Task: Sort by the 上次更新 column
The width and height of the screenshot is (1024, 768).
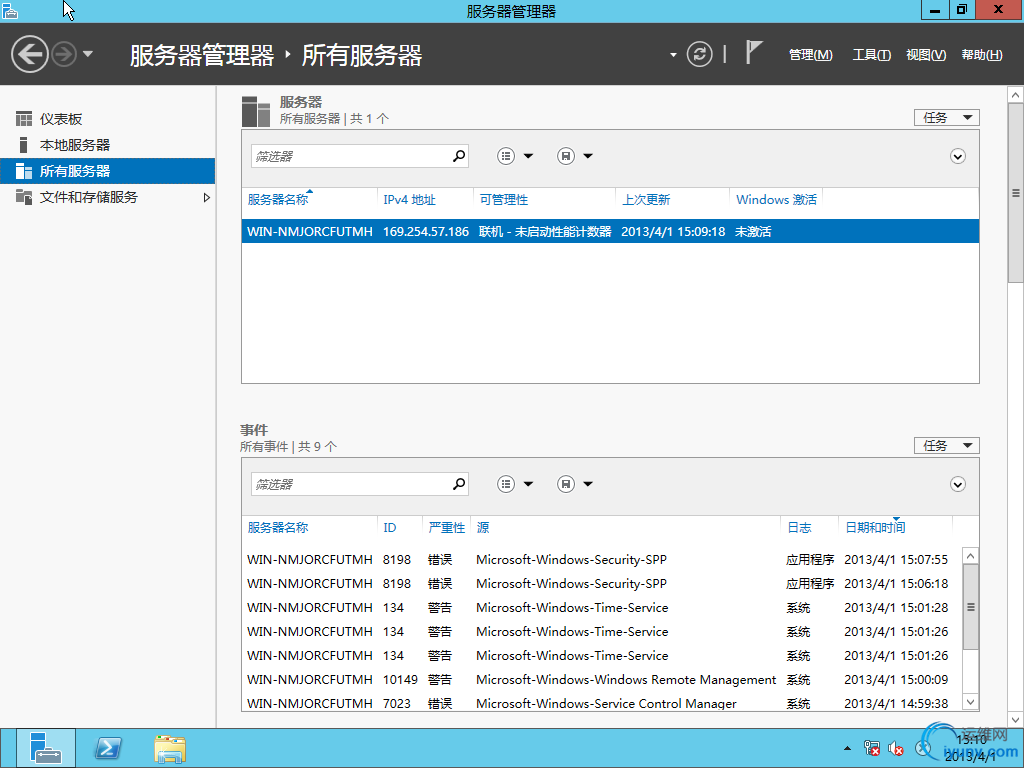Action: pos(646,200)
